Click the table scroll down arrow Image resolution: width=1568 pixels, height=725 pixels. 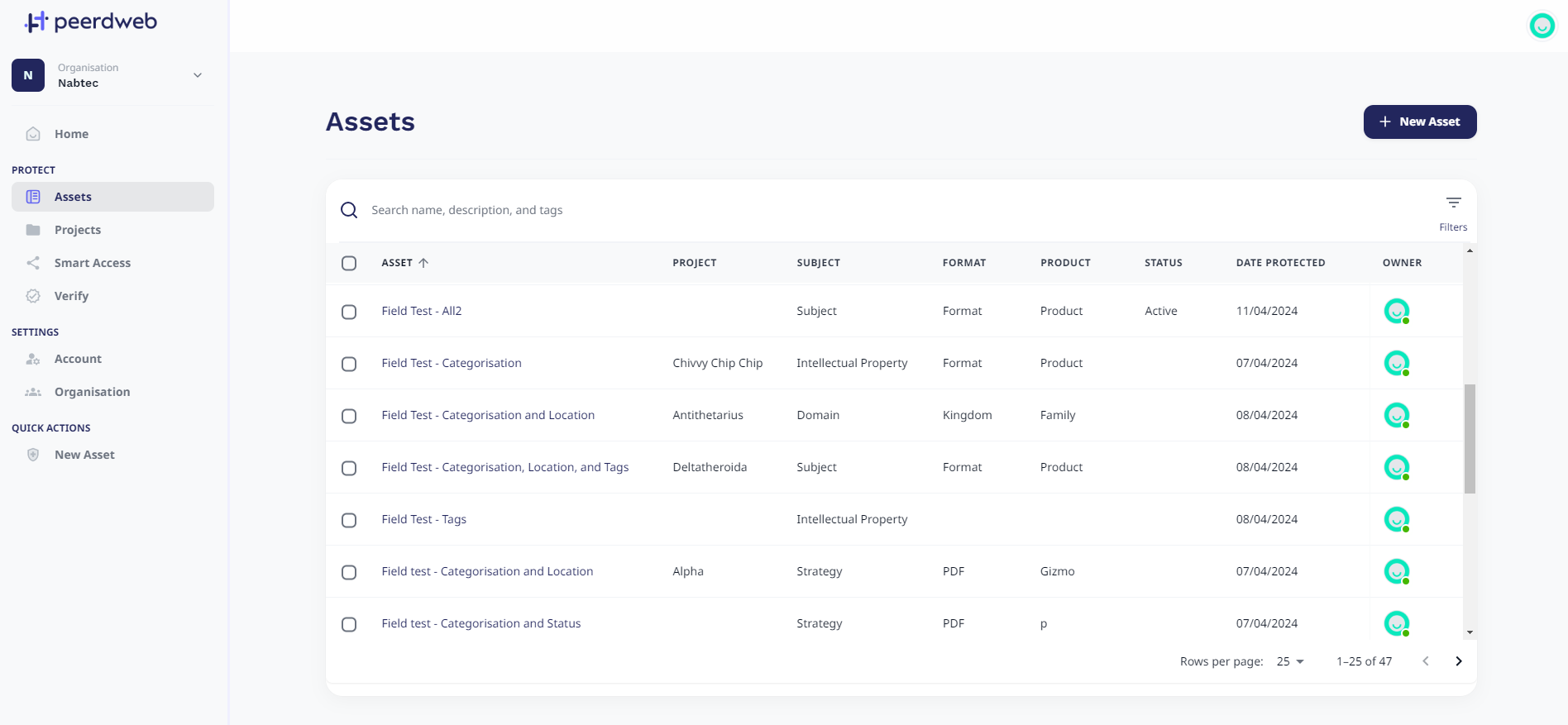pyautogui.click(x=1470, y=632)
